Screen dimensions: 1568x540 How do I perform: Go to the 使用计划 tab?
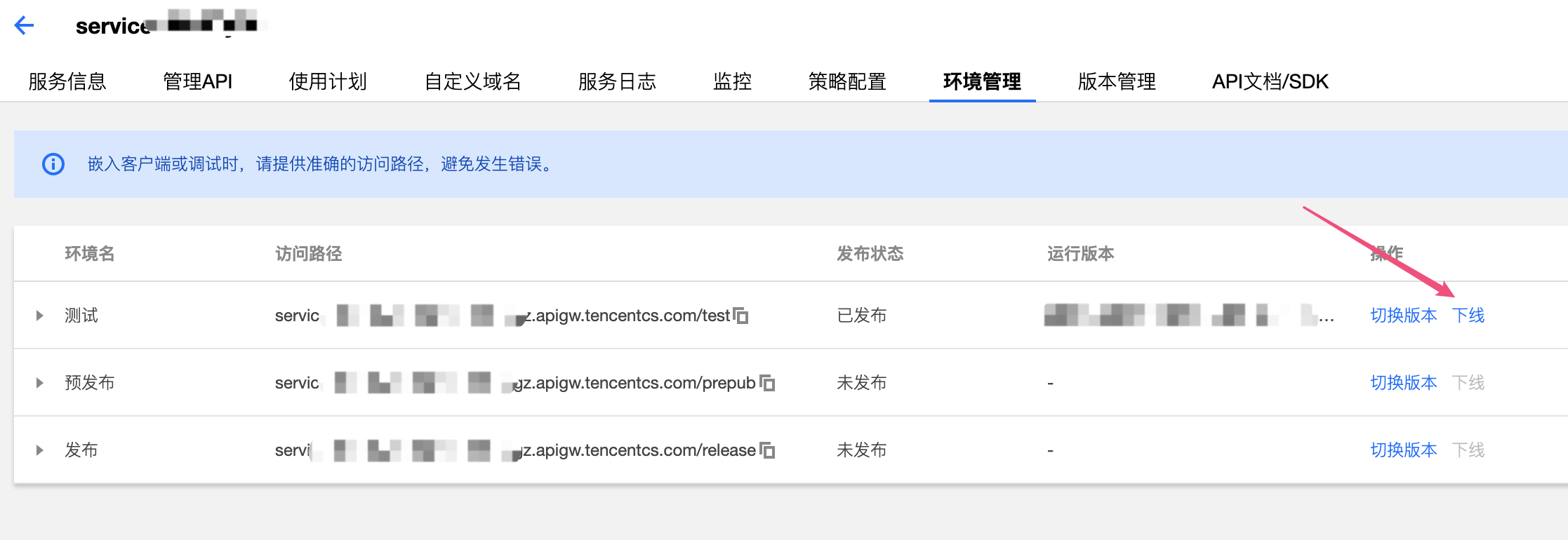pos(328,81)
